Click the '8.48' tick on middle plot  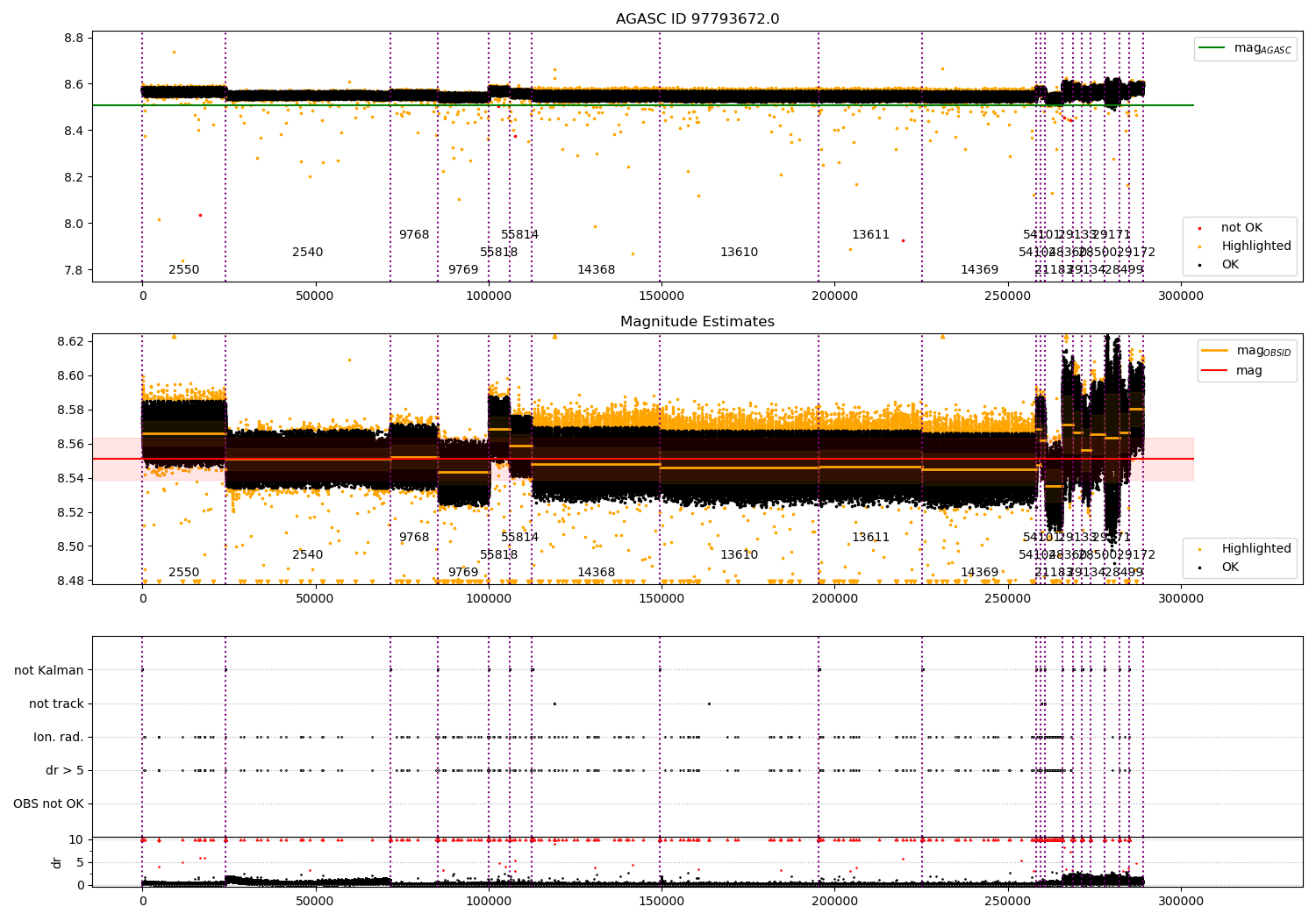pyautogui.click(x=70, y=582)
